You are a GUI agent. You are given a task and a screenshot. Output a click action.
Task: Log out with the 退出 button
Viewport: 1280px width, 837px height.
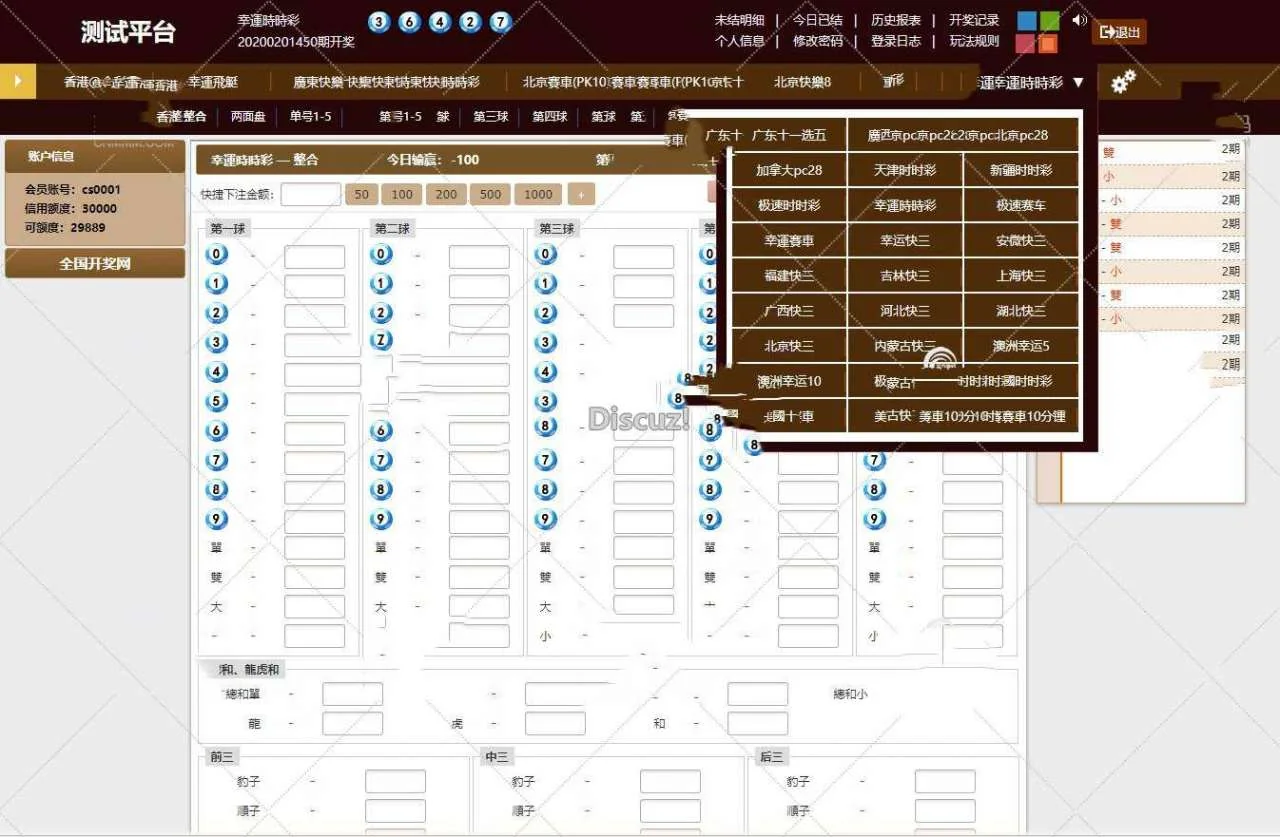pyautogui.click(x=1119, y=32)
